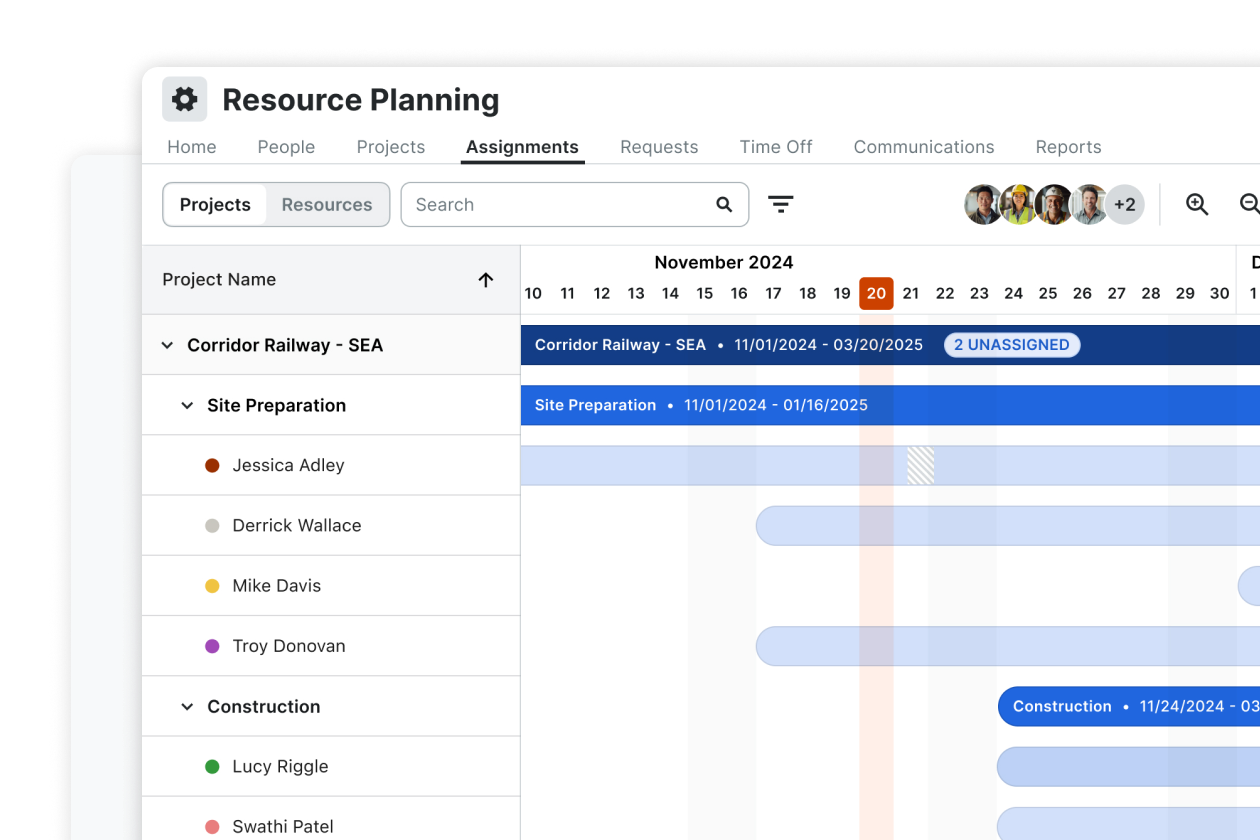This screenshot has height=840, width=1260.
Task: Open the +2 more users badge
Action: pos(1125,205)
